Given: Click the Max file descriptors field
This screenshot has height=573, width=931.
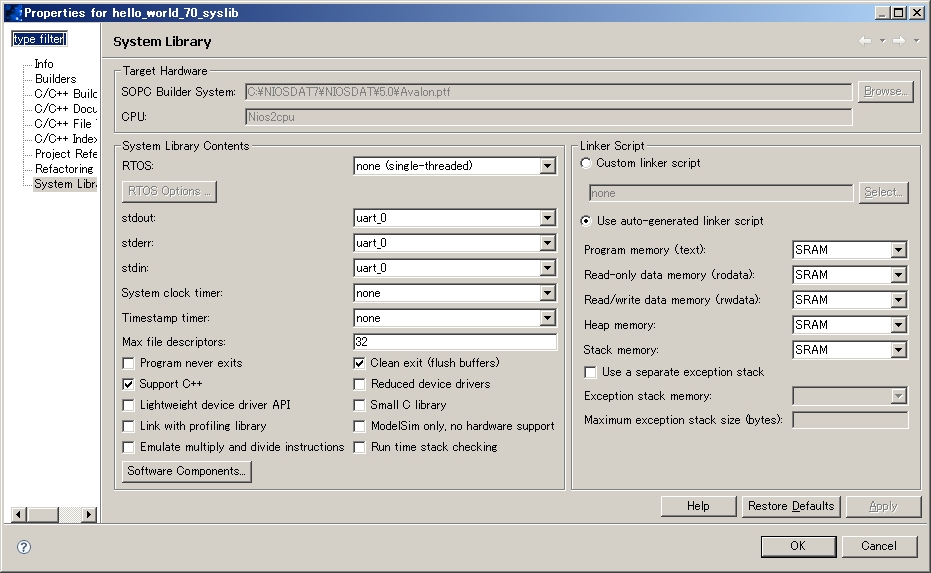Looking at the screenshot, I should tap(454, 342).
